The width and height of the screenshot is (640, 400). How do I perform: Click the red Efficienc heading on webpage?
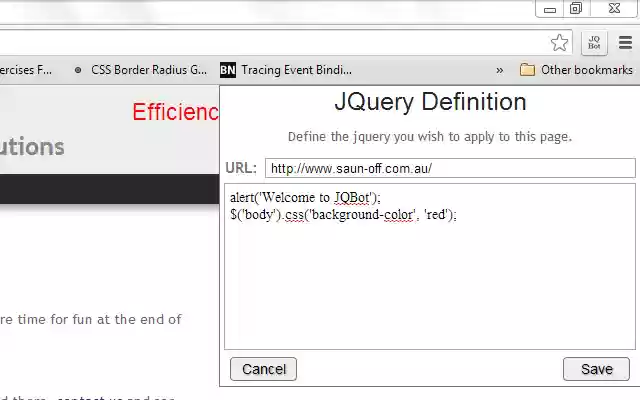176,112
